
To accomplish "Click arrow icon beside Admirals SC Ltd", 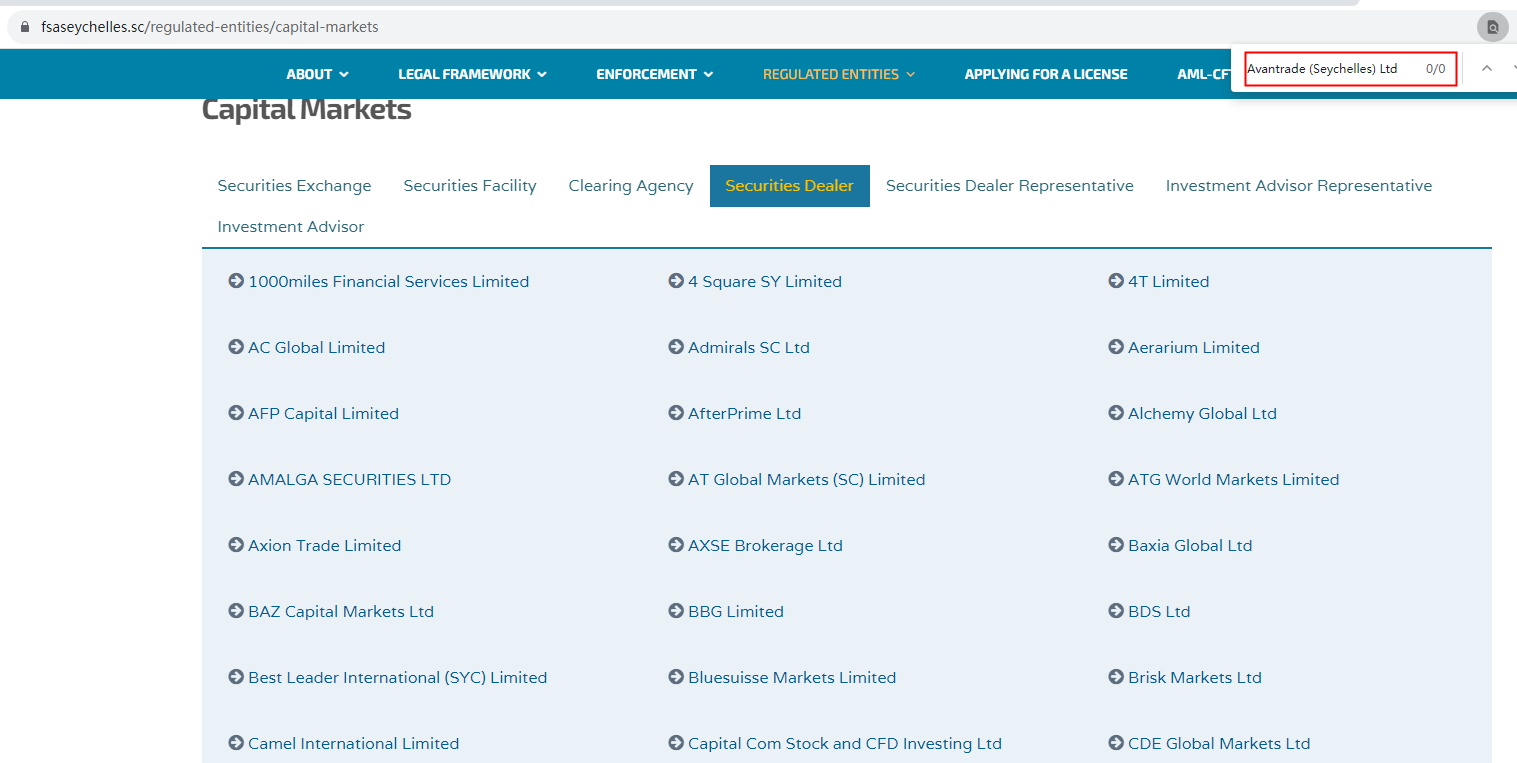I will point(676,347).
